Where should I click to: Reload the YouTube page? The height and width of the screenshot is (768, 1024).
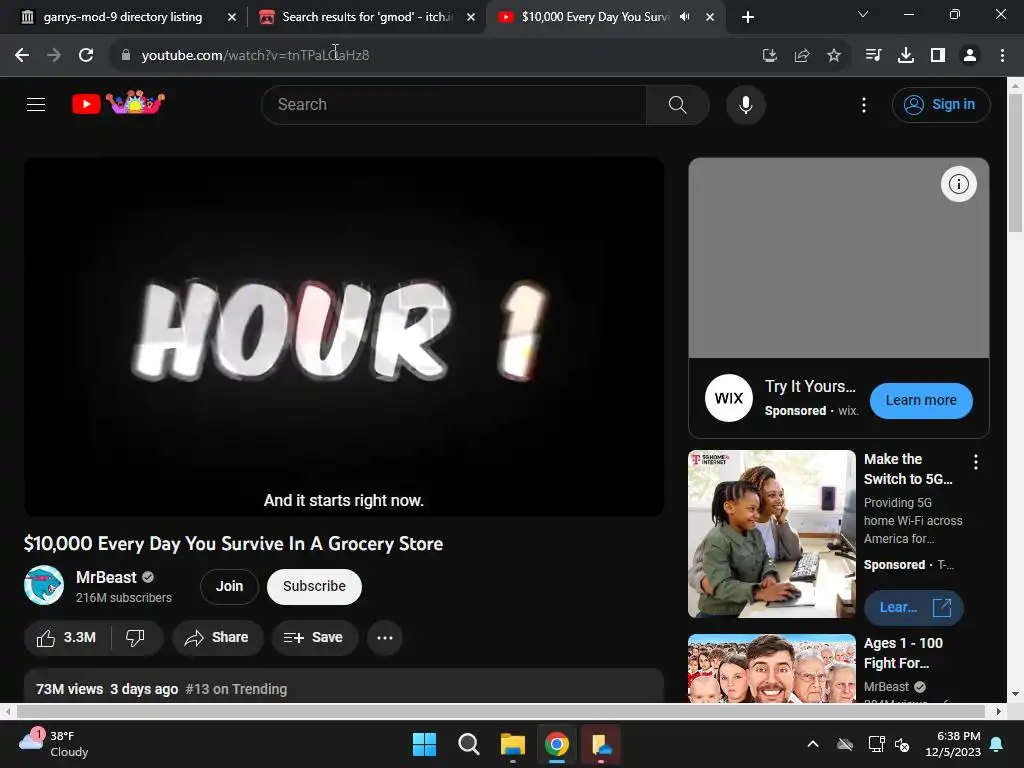(x=86, y=56)
